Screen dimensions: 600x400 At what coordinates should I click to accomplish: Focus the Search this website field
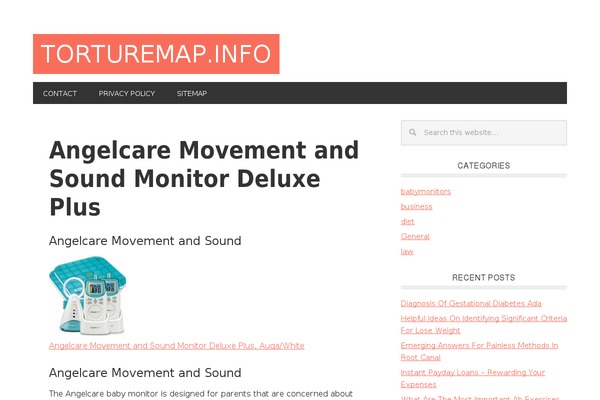coord(484,132)
